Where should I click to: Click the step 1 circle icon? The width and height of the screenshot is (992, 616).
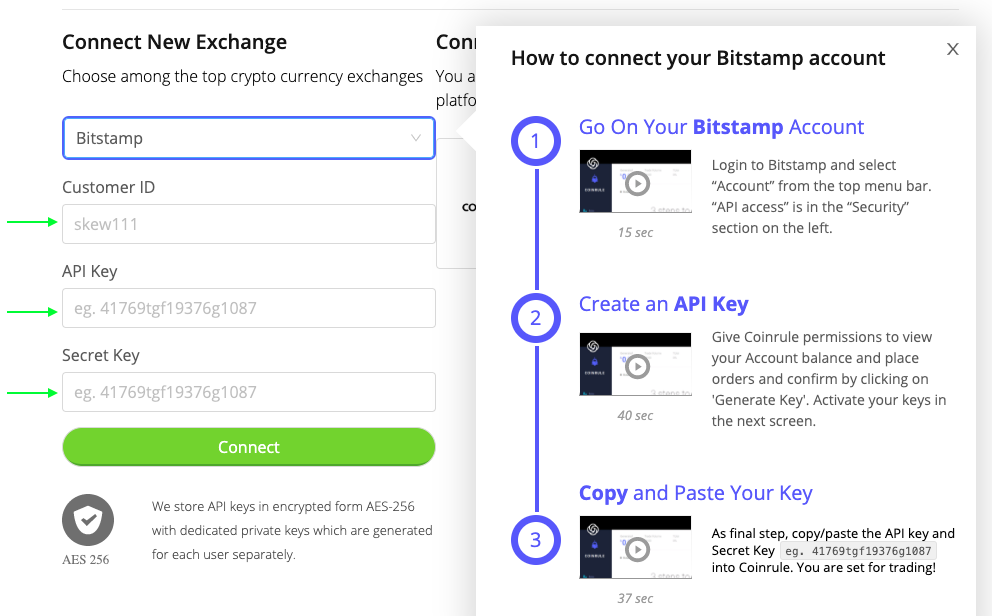click(x=536, y=141)
